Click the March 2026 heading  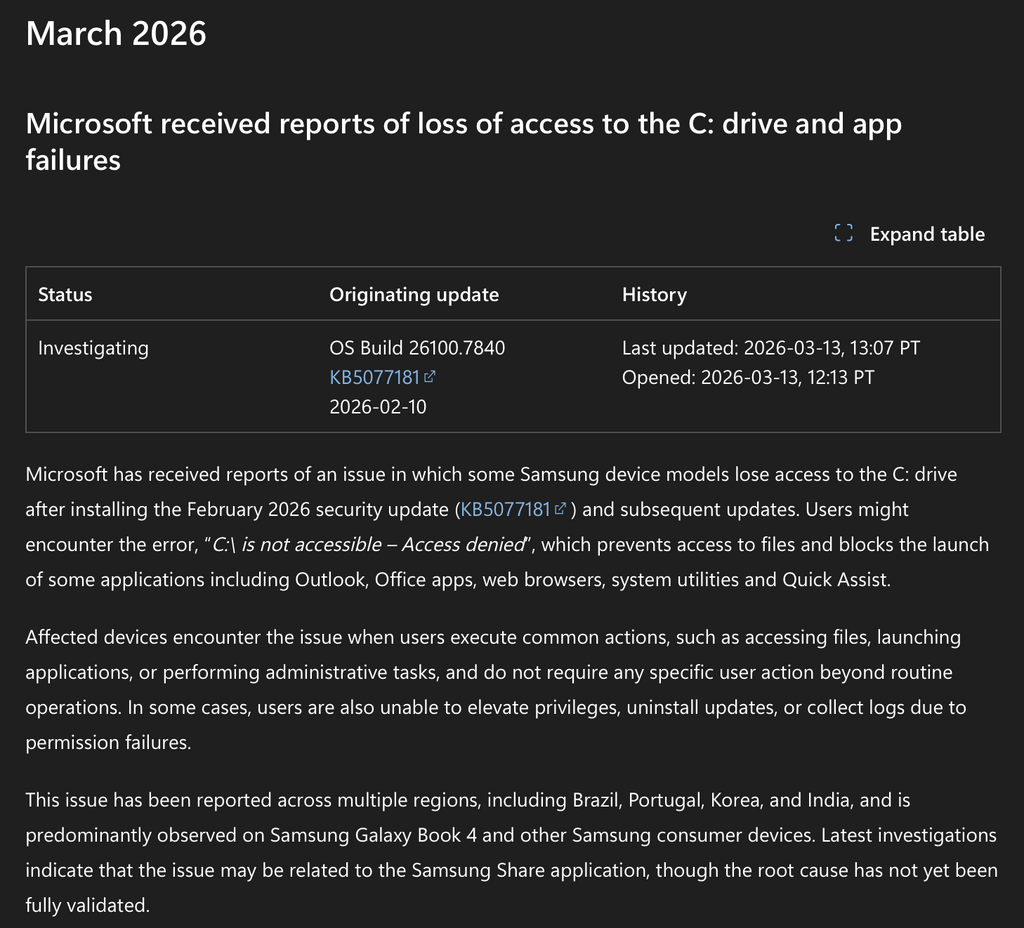pyautogui.click(x=116, y=33)
